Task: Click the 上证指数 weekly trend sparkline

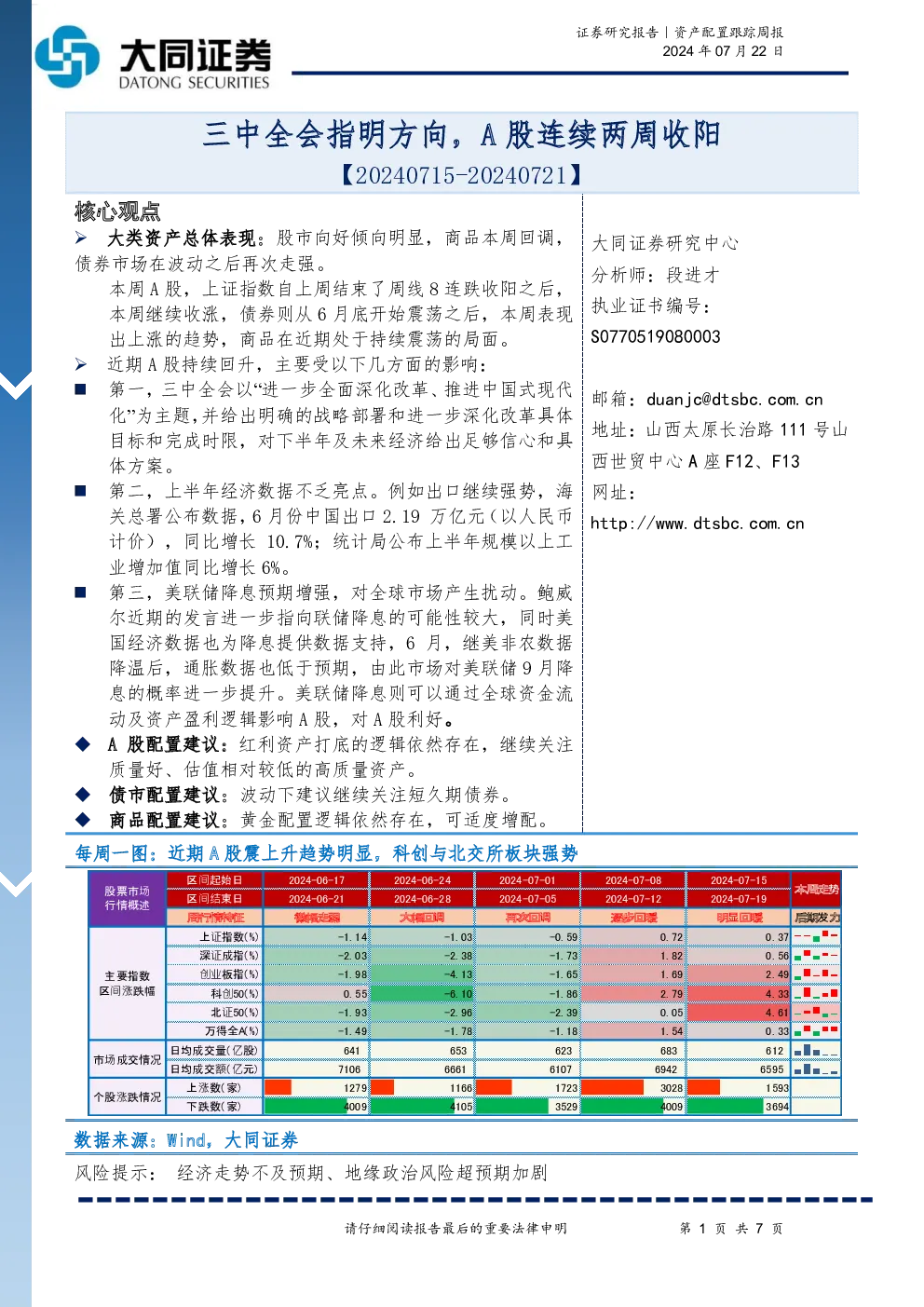Action: pyautogui.click(x=816, y=937)
